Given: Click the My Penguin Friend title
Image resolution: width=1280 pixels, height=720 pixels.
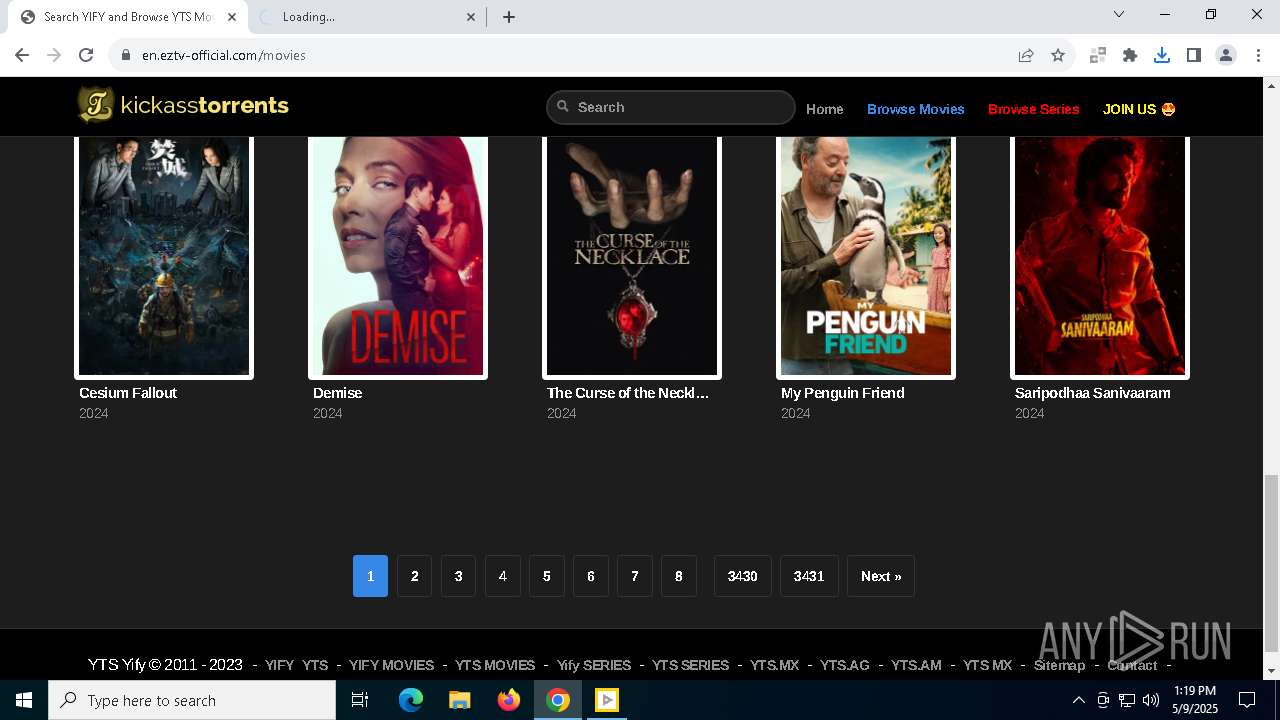Looking at the screenshot, I should (x=843, y=393).
